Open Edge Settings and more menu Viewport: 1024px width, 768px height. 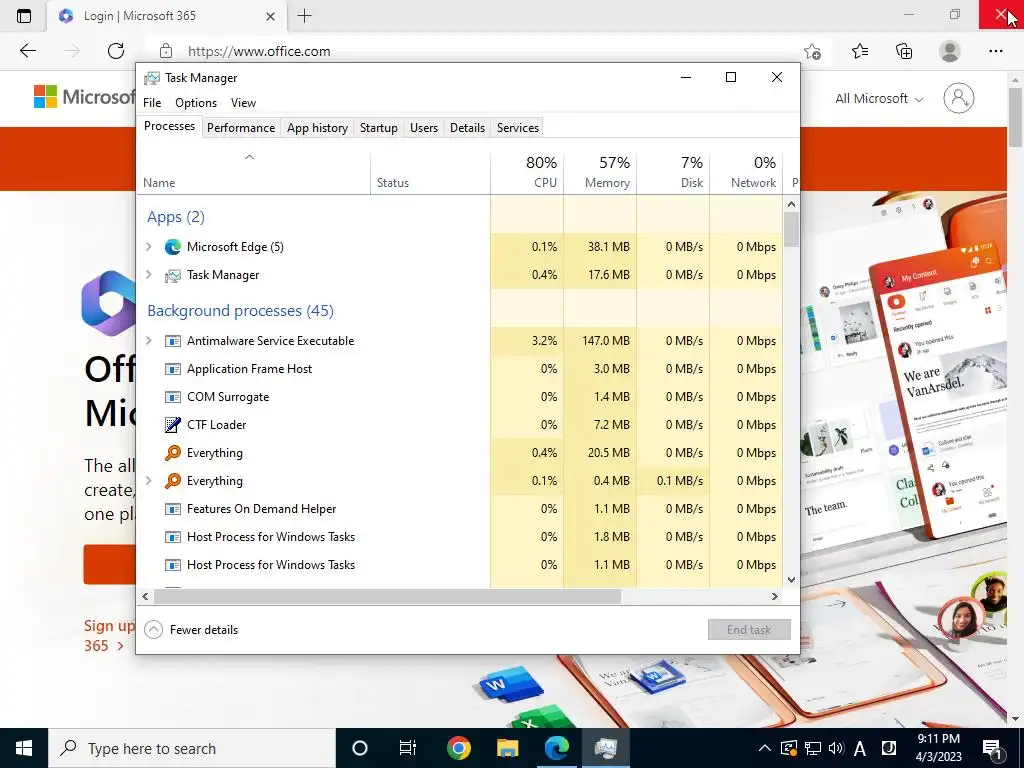[995, 51]
